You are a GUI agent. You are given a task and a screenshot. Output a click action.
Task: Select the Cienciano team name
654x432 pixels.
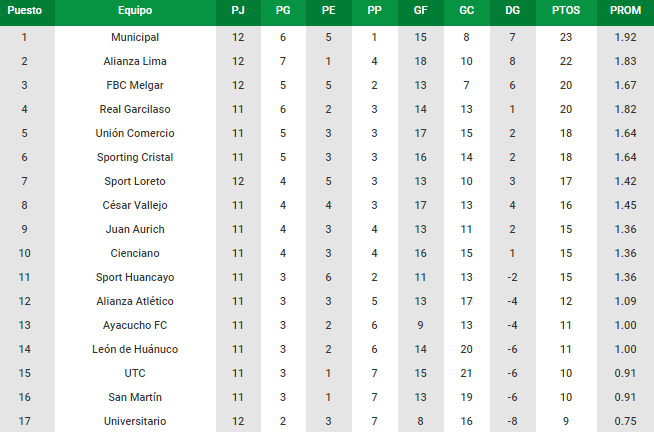(x=135, y=253)
